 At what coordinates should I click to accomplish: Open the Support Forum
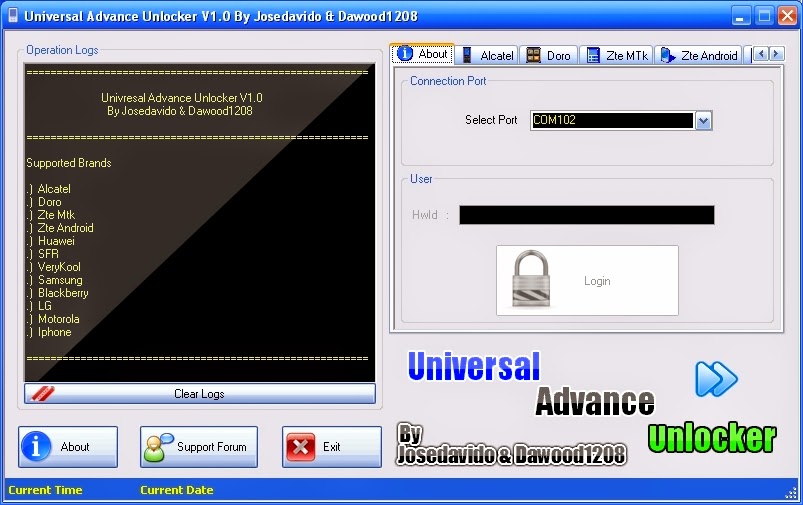coord(199,447)
